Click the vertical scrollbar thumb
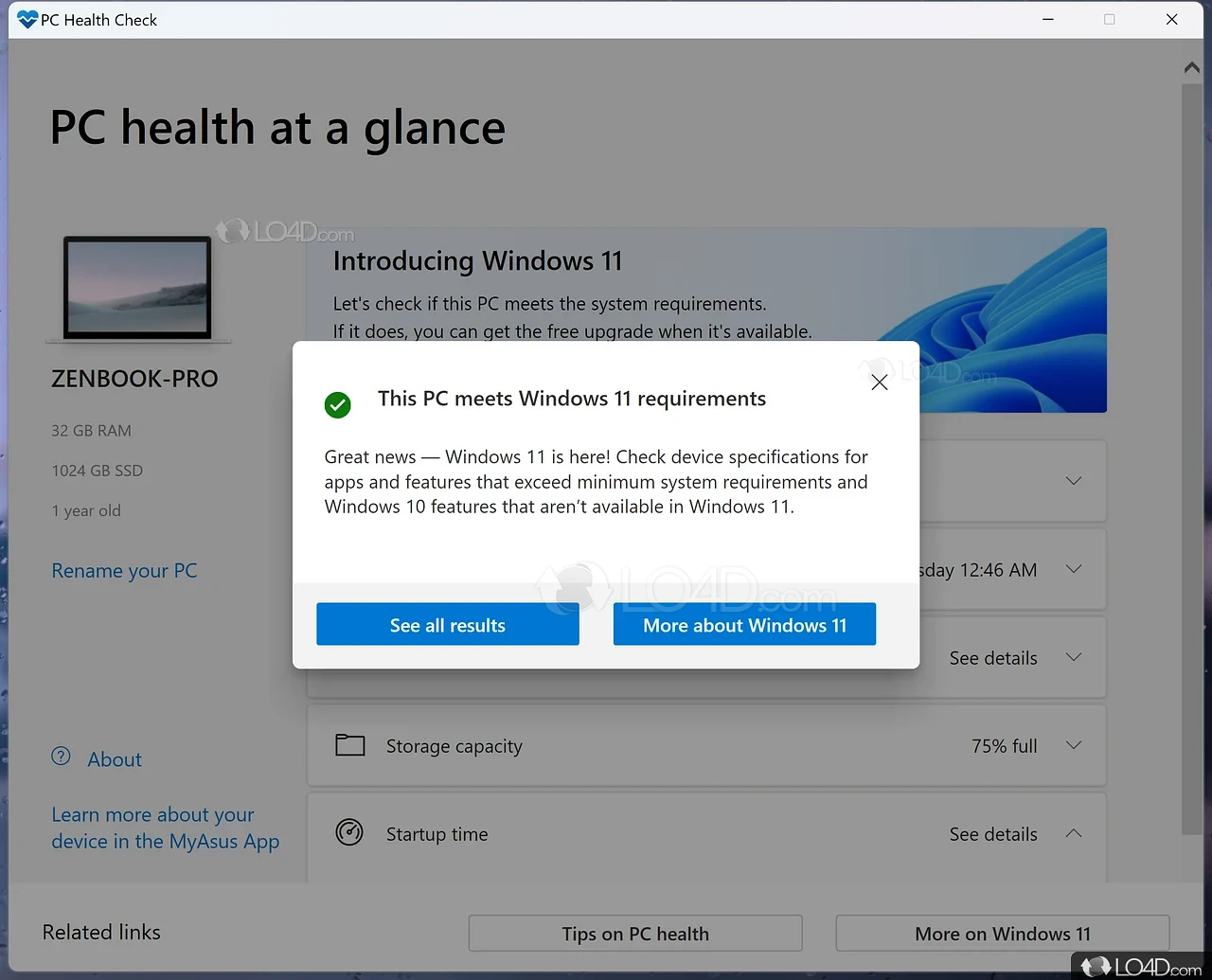1212x980 pixels. click(x=1192, y=459)
